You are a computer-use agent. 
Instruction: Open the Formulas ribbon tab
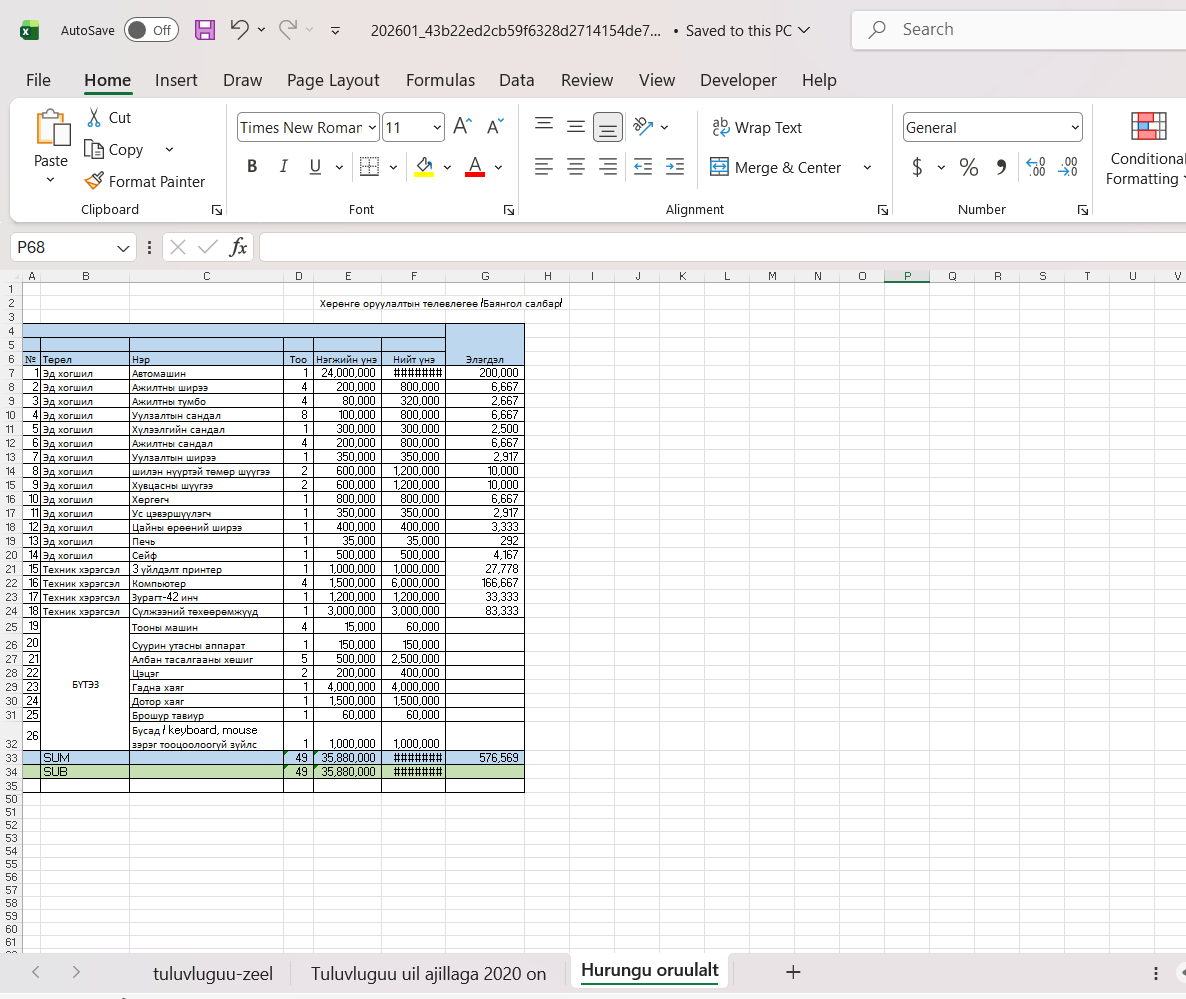(439, 80)
